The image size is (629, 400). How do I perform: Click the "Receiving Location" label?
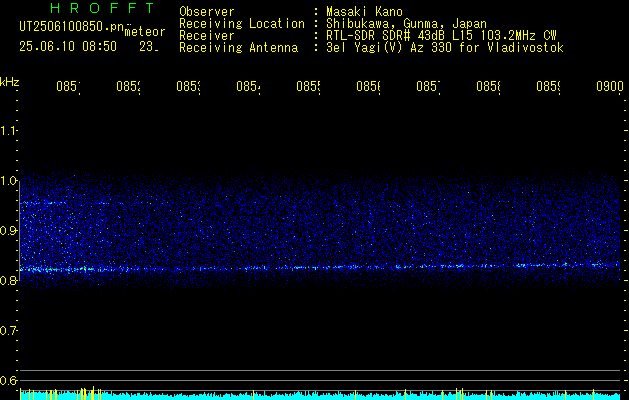242,24
